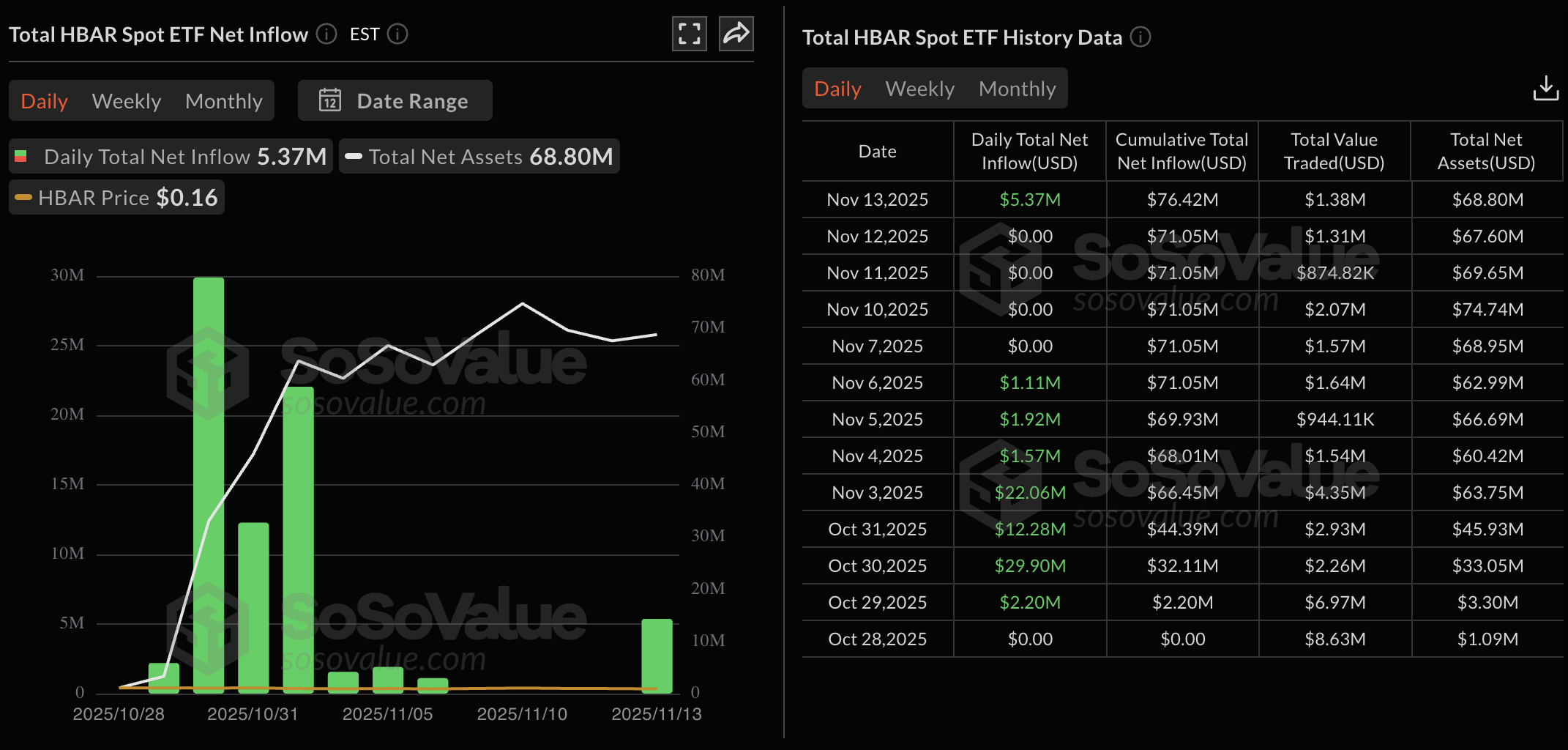Click the calendar icon inside Date Range

(331, 101)
